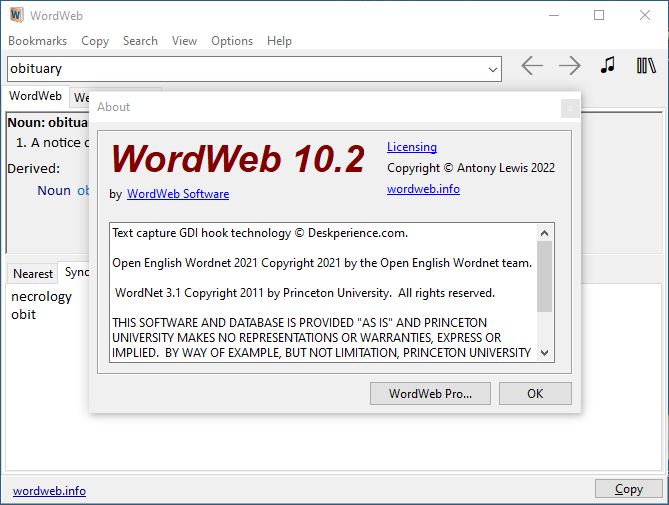Close the About dialog
Image resolution: width=669 pixels, height=505 pixels.
[x=570, y=108]
